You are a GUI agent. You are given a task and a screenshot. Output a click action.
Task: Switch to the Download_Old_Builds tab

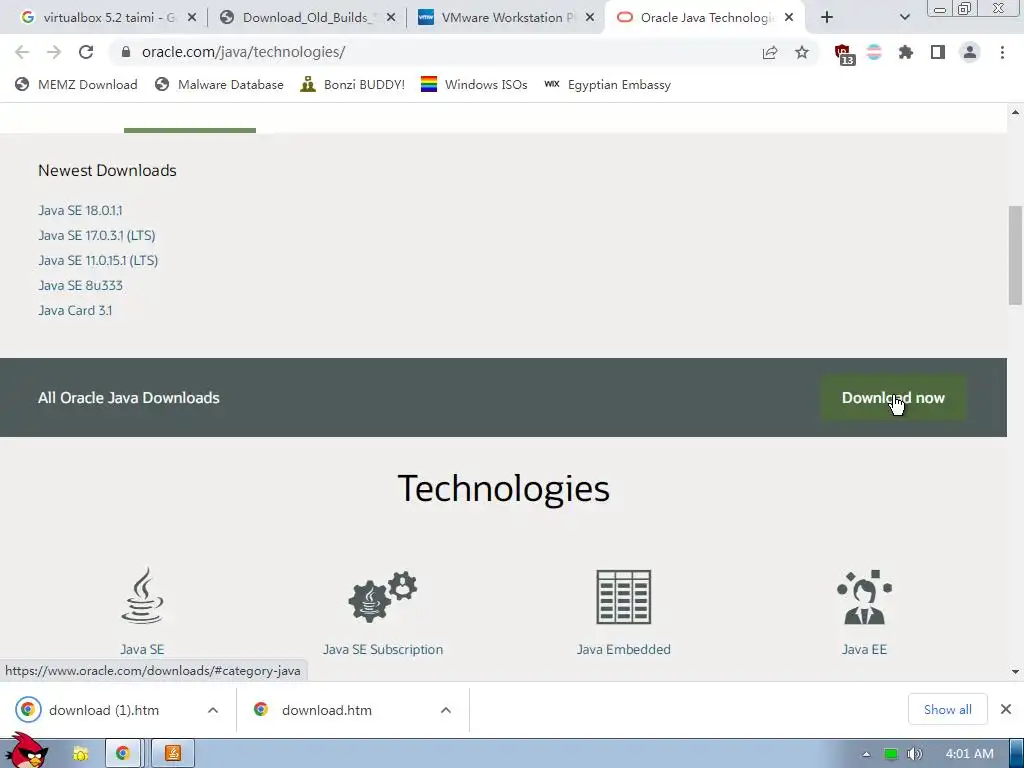click(306, 18)
